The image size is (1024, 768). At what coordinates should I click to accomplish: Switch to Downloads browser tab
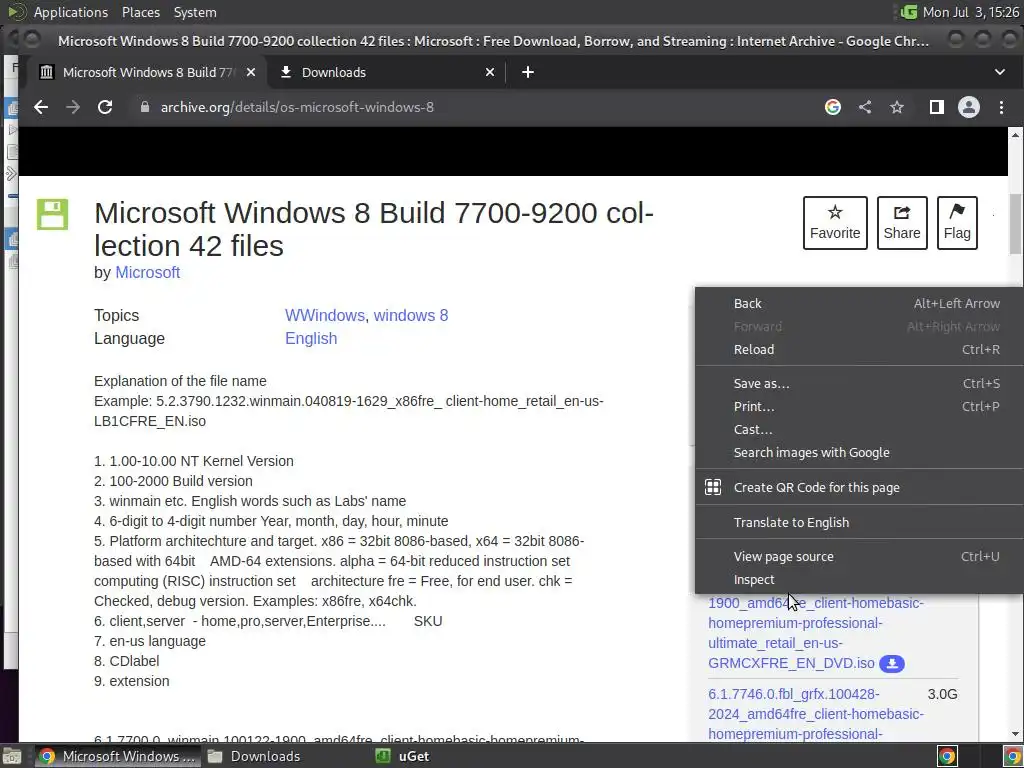pyautogui.click(x=387, y=72)
